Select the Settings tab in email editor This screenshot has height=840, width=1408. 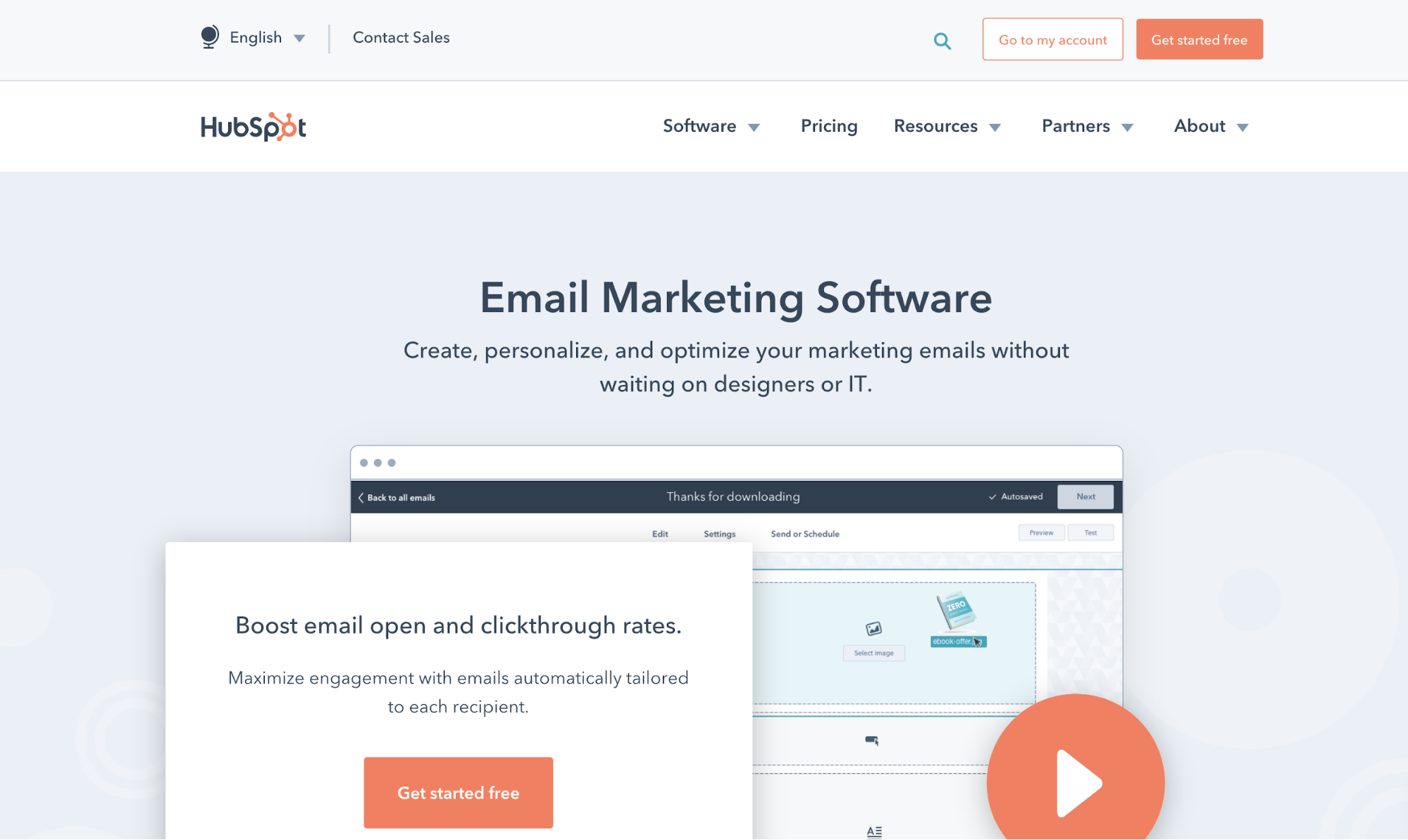pos(720,533)
